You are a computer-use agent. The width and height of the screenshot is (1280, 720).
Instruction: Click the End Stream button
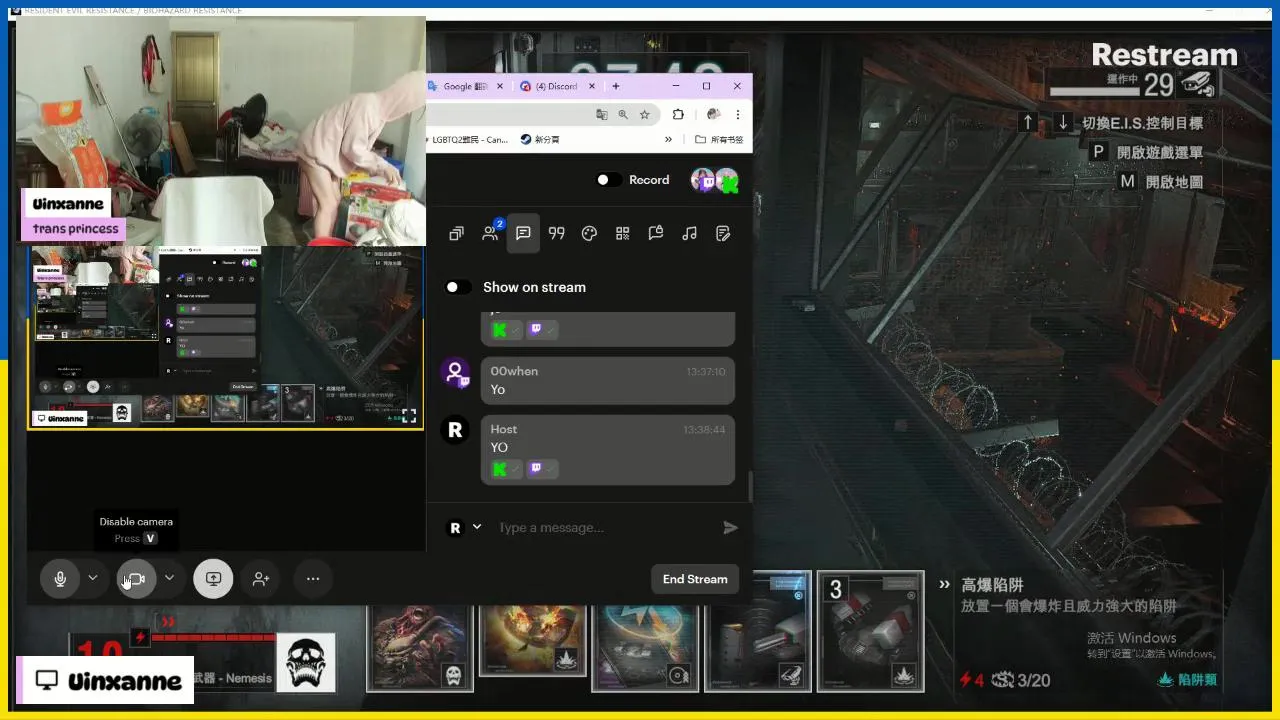coord(695,579)
